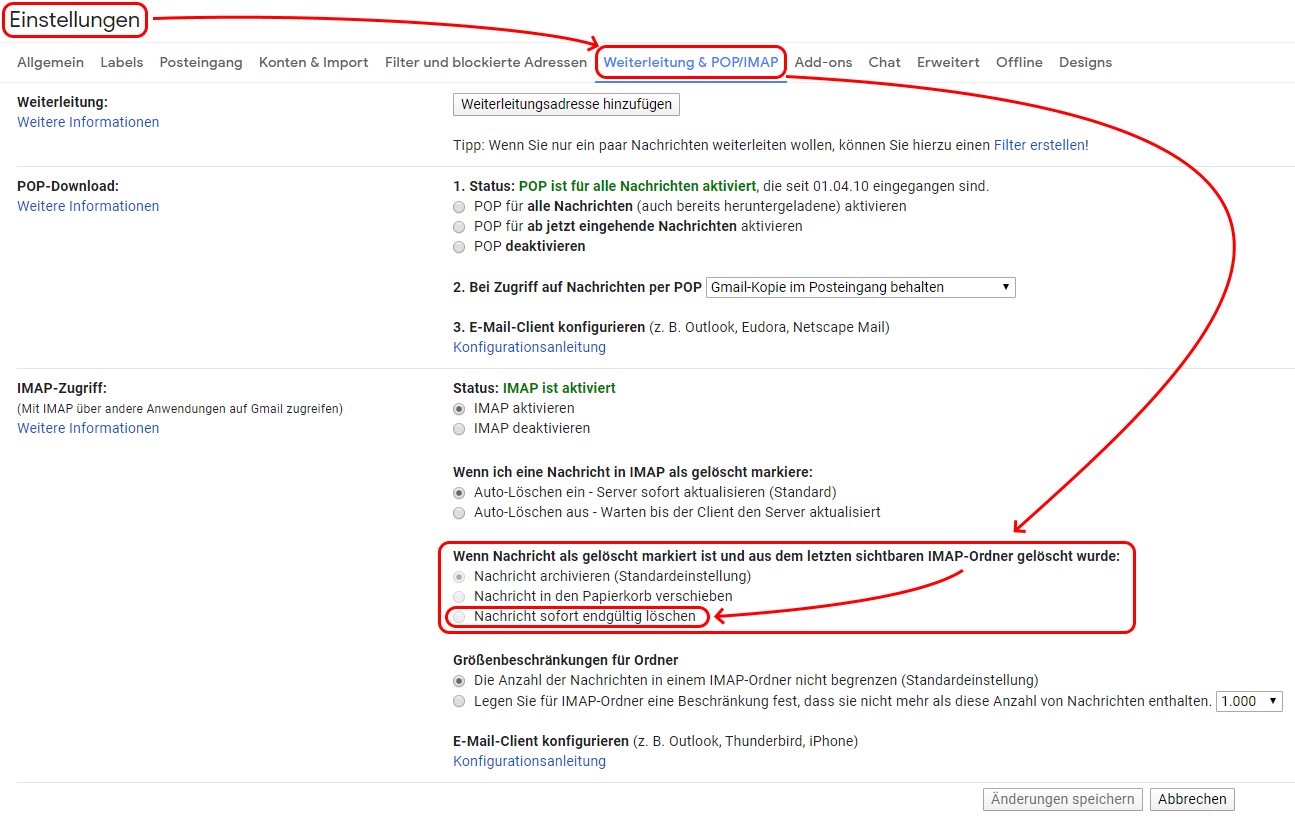Enable the IMAP folder size limit option
This screenshot has height=822, width=1295.
pos(459,701)
